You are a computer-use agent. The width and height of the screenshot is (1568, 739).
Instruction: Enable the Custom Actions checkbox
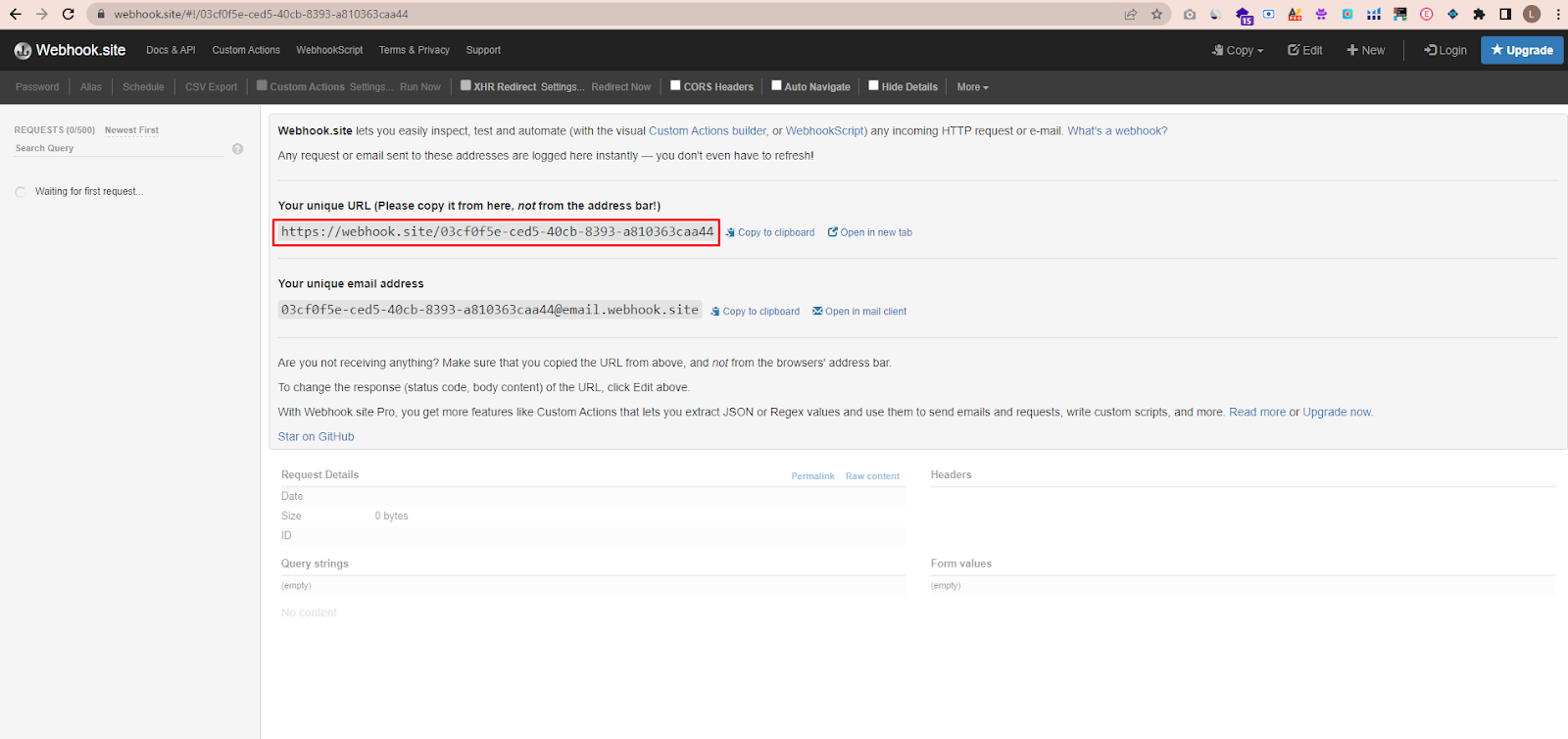[x=262, y=85]
